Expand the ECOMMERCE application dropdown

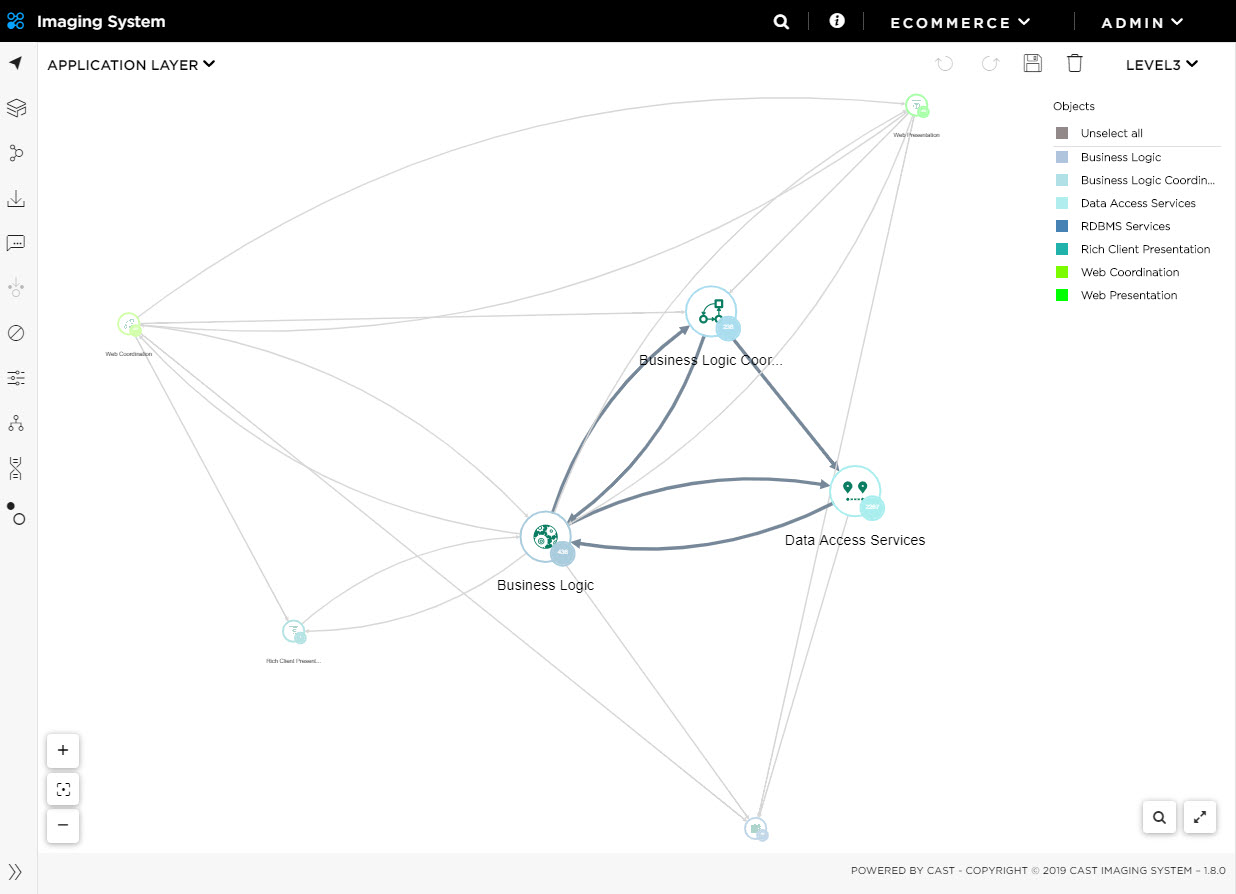(959, 22)
